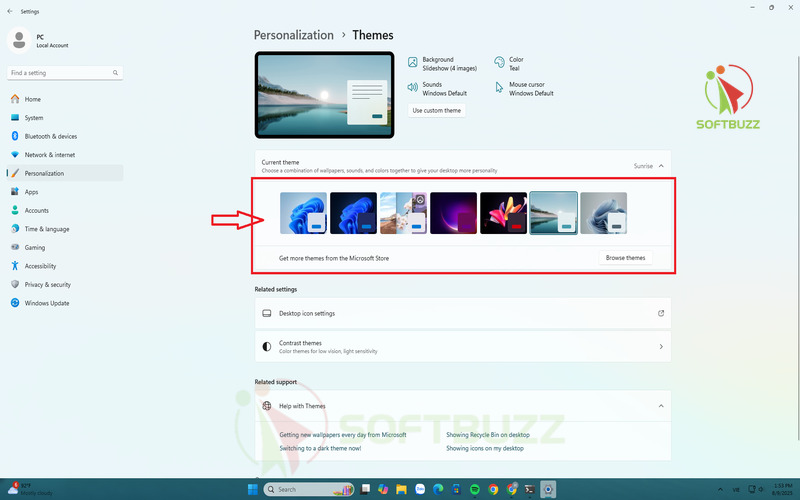Open System settings category

click(65, 118)
